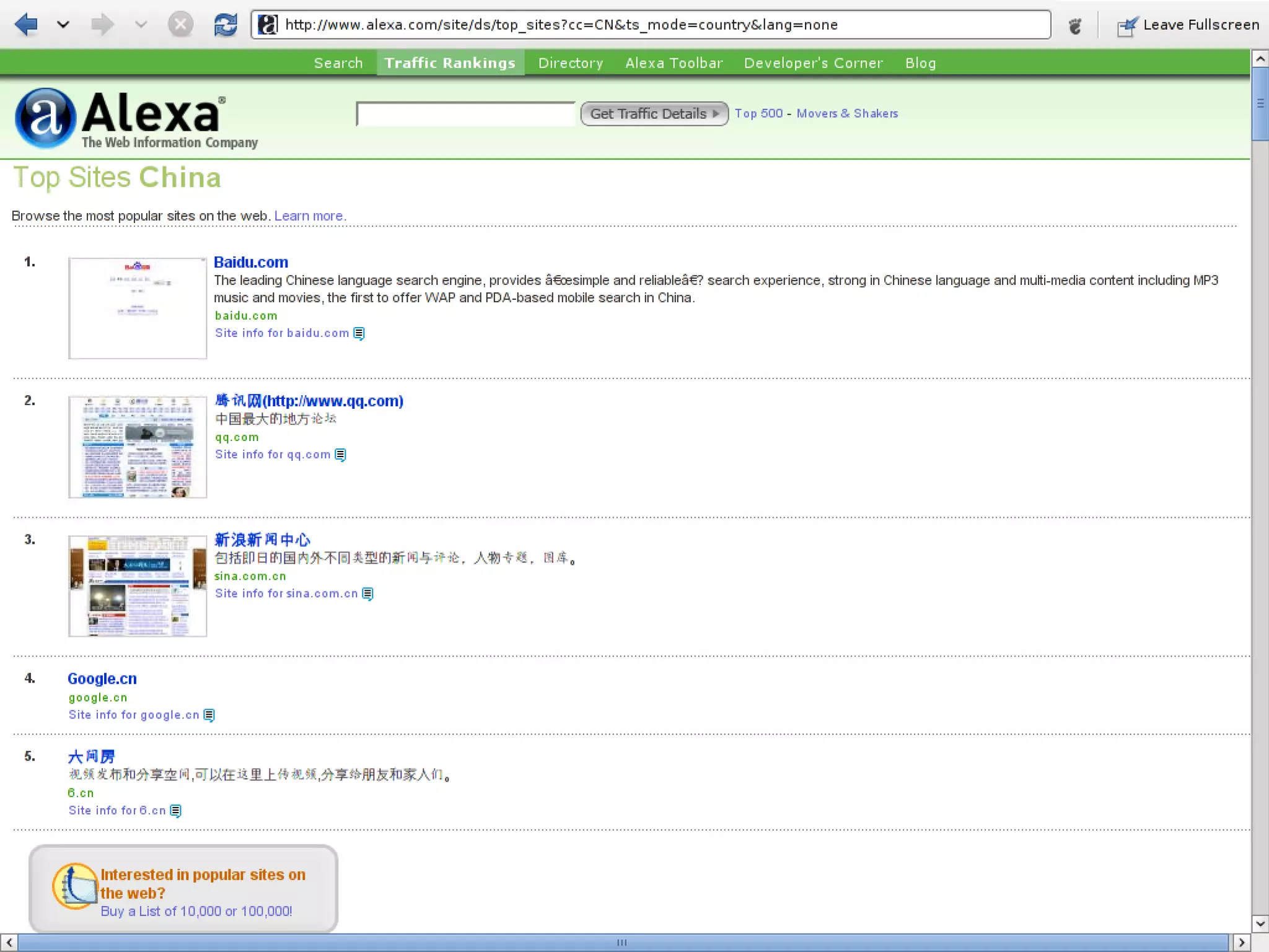Click the Reload page icon

[225, 25]
